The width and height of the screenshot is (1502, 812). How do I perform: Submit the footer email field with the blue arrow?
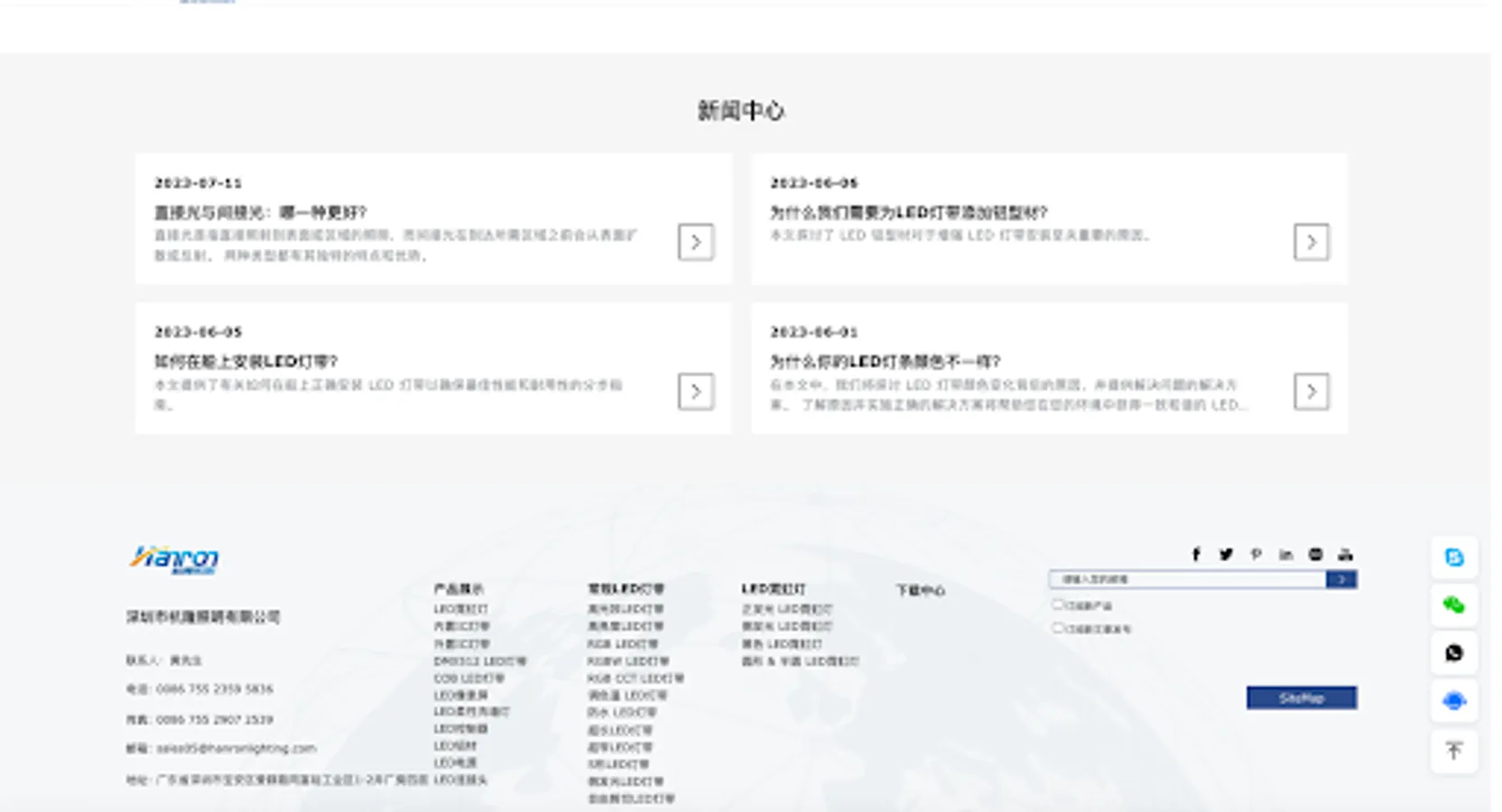click(1341, 579)
